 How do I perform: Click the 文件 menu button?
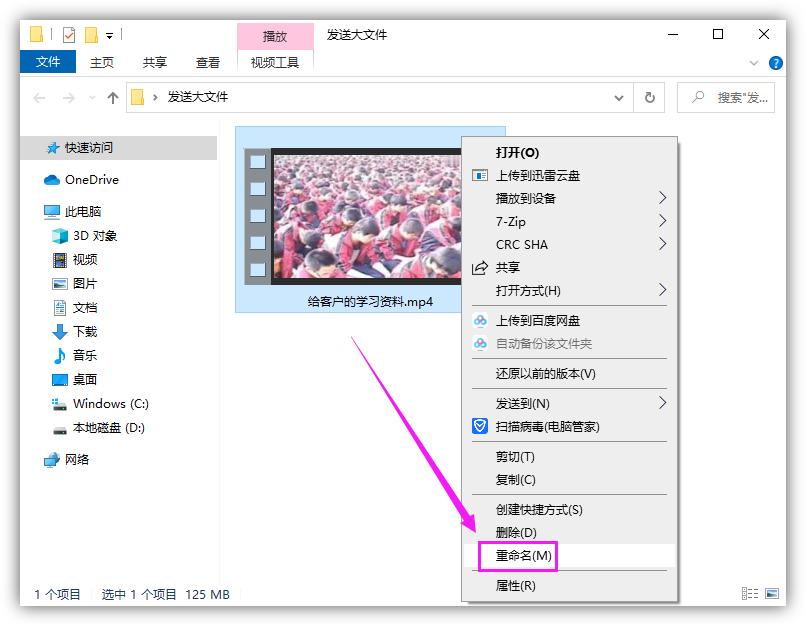click(47, 61)
